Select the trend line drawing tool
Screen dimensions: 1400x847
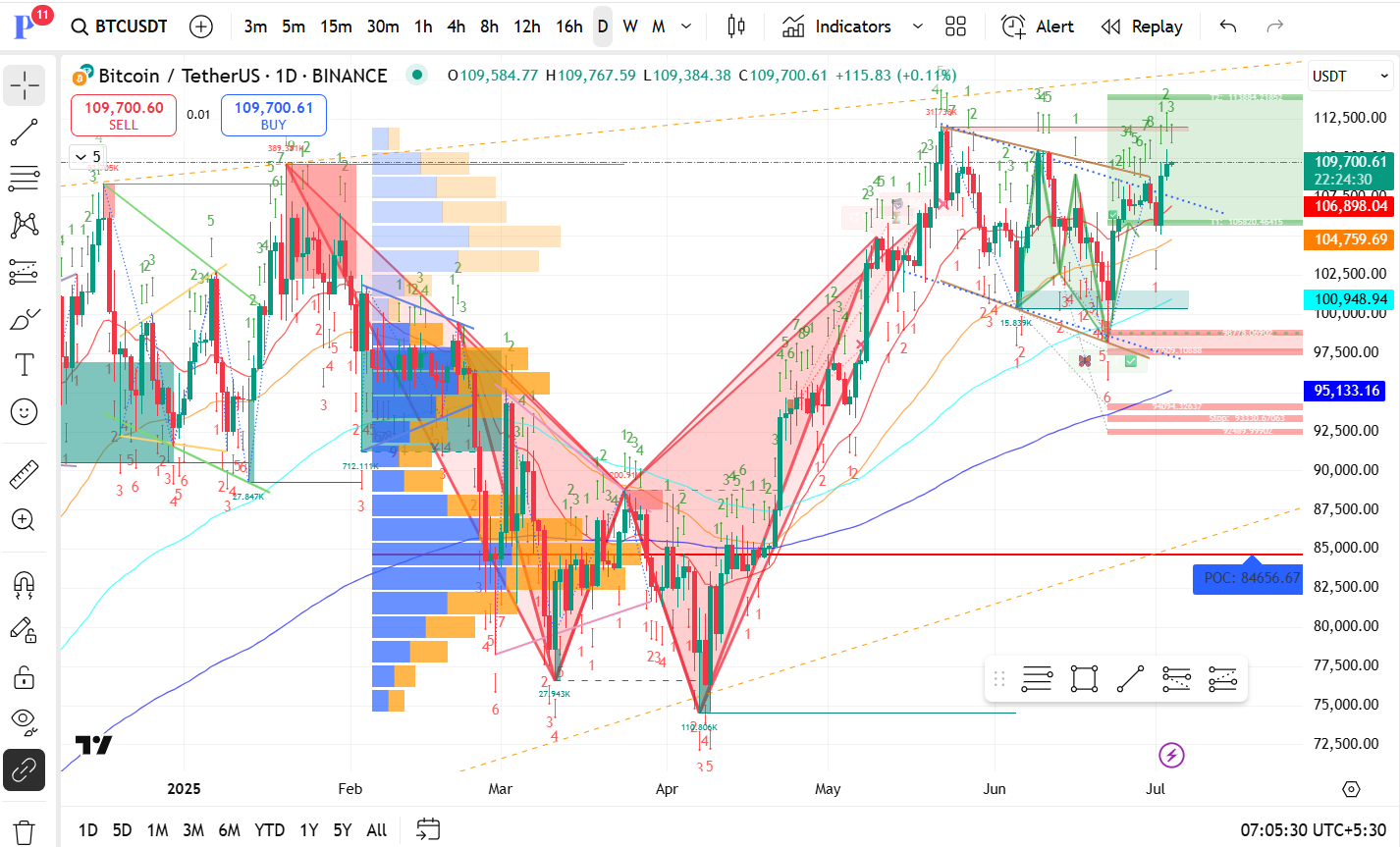tap(25, 132)
